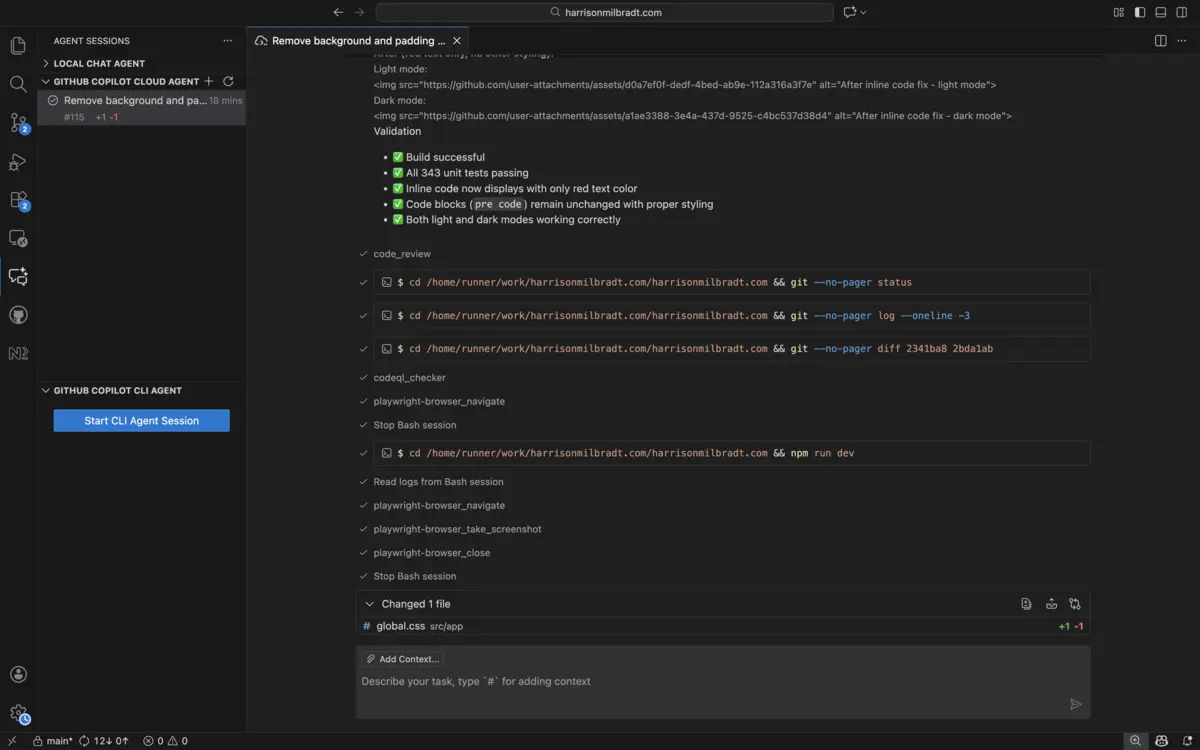Click the main* branch indicator in status bar
The height and width of the screenshot is (750, 1200).
click(52, 740)
